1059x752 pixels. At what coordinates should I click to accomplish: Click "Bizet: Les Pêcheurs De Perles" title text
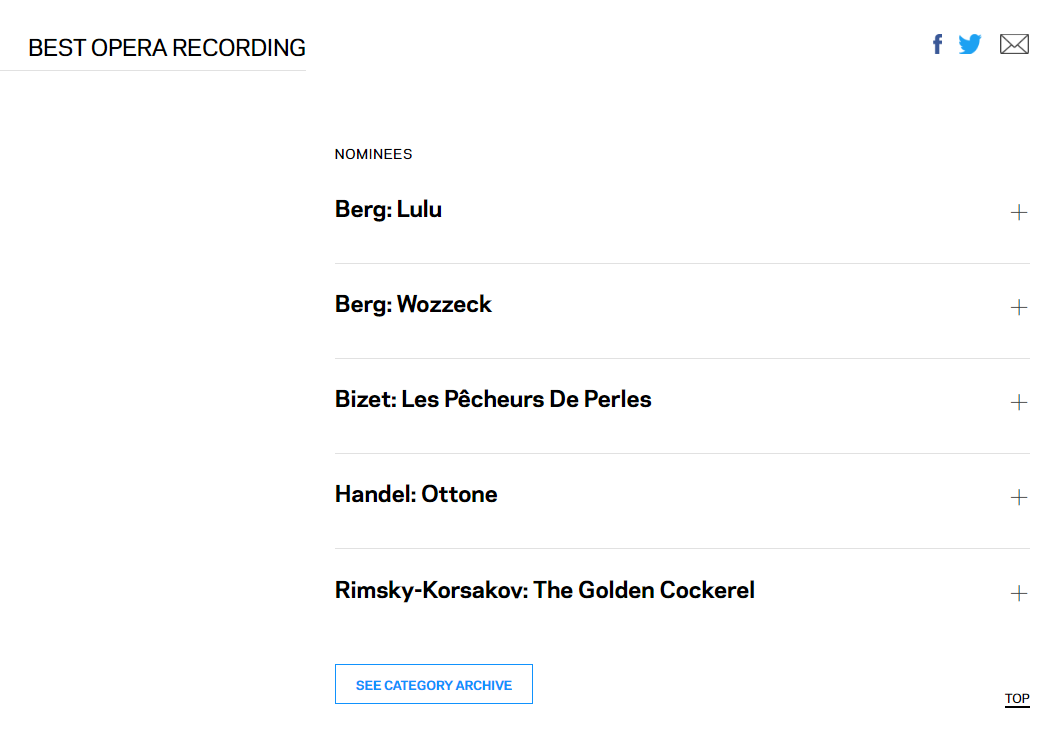click(x=493, y=400)
